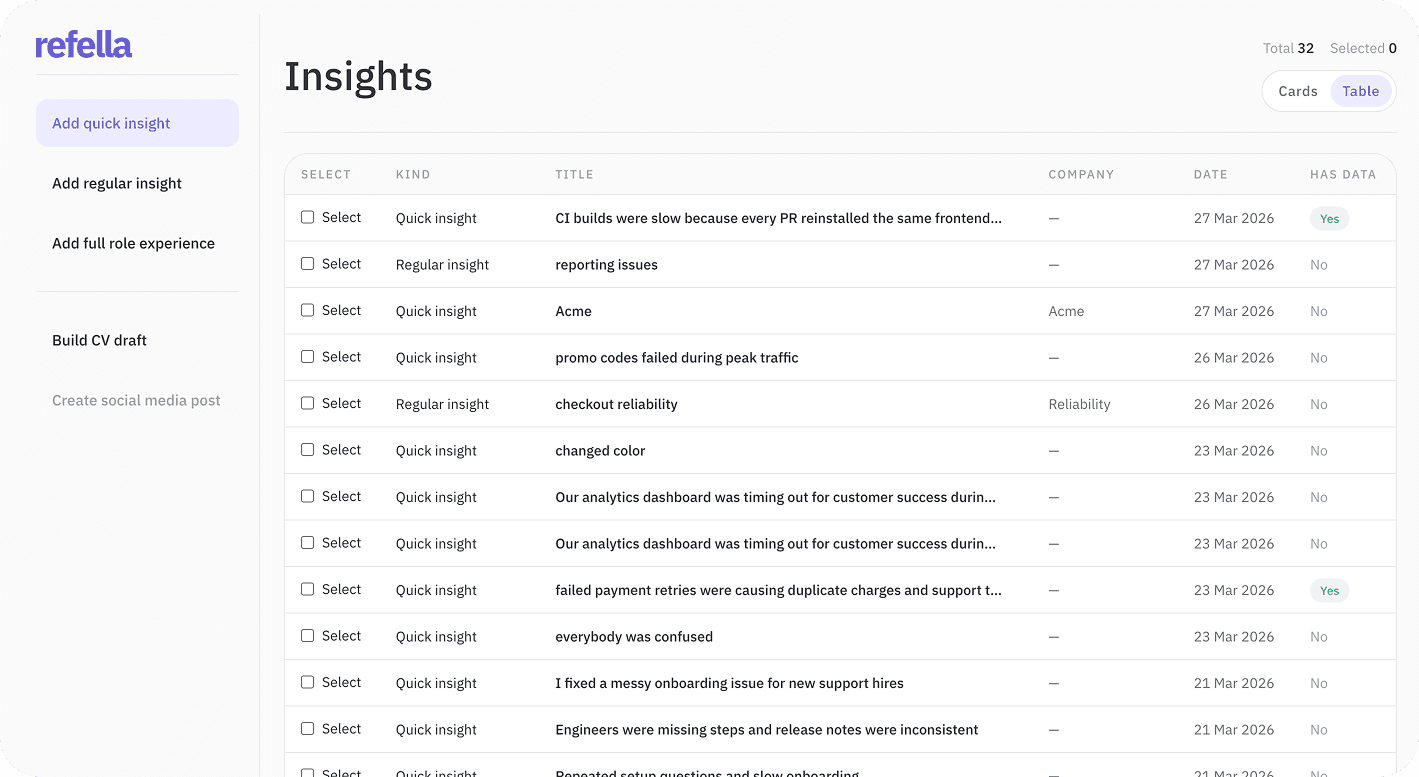Click the DATE column header
The width and height of the screenshot is (1419, 777).
coord(1210,174)
